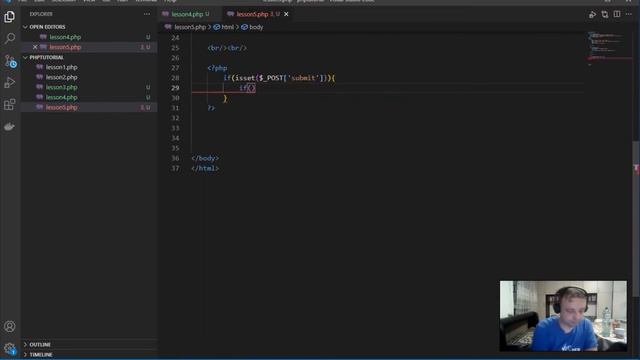The image size is (640, 360).
Task: Collapse the Open Editors section
Action: point(47,27)
